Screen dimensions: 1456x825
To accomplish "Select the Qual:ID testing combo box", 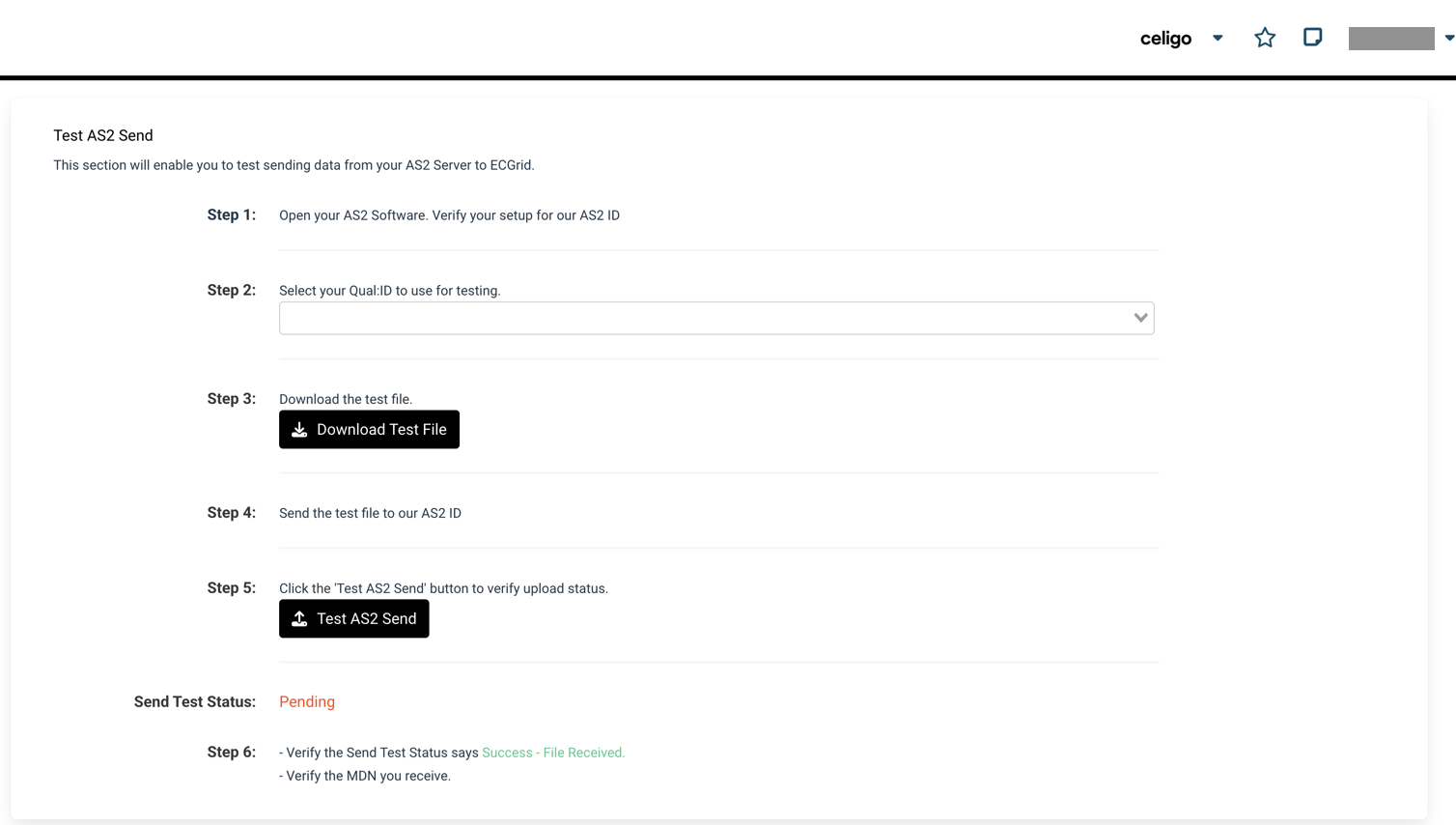I will 716,318.
